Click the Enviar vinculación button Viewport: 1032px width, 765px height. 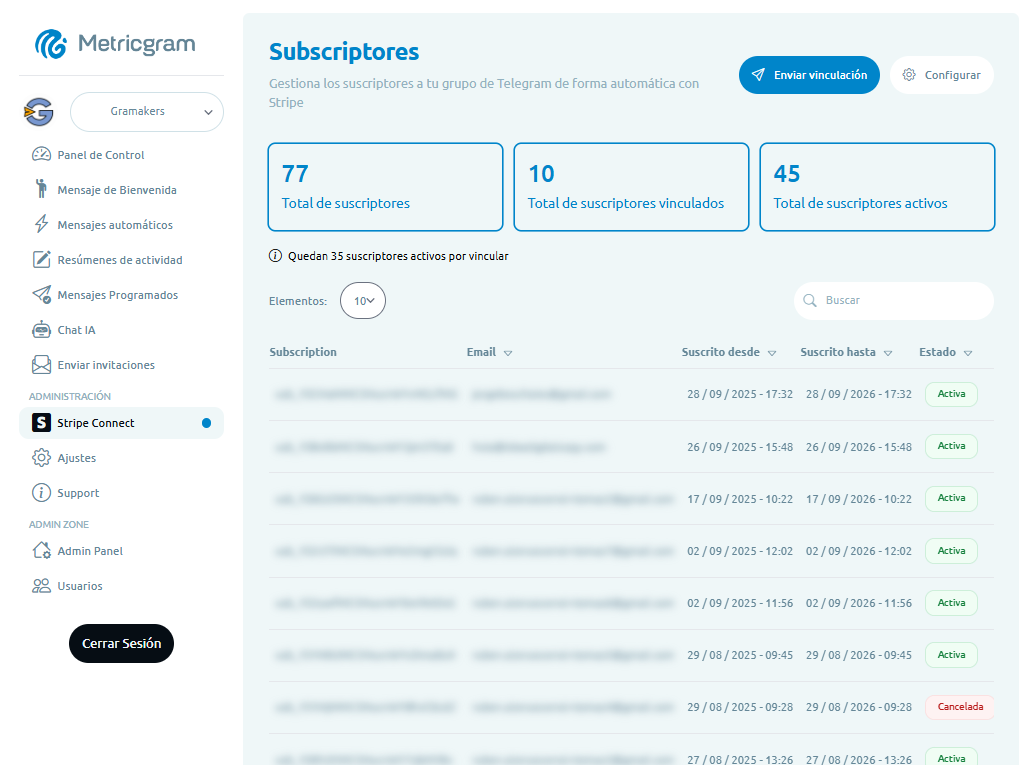point(809,74)
